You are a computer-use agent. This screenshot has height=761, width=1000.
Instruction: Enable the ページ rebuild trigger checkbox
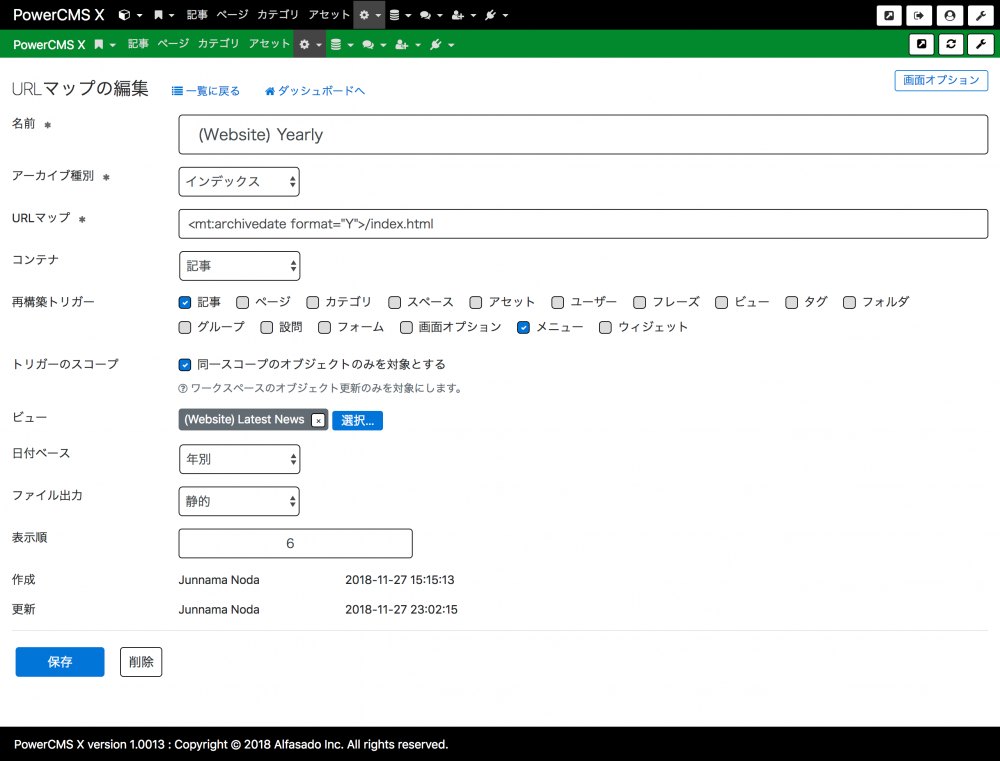click(x=240, y=301)
